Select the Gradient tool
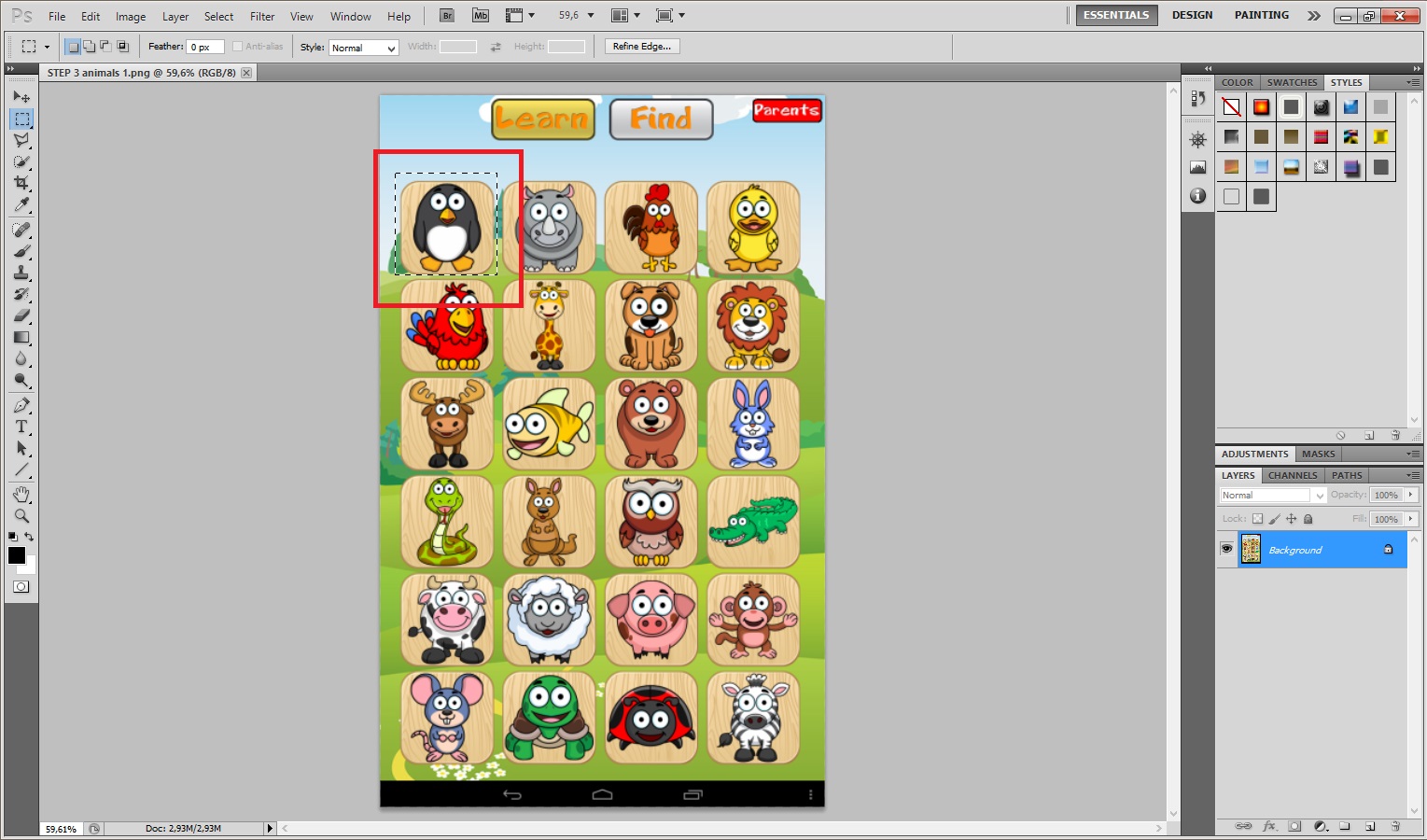 (21, 337)
